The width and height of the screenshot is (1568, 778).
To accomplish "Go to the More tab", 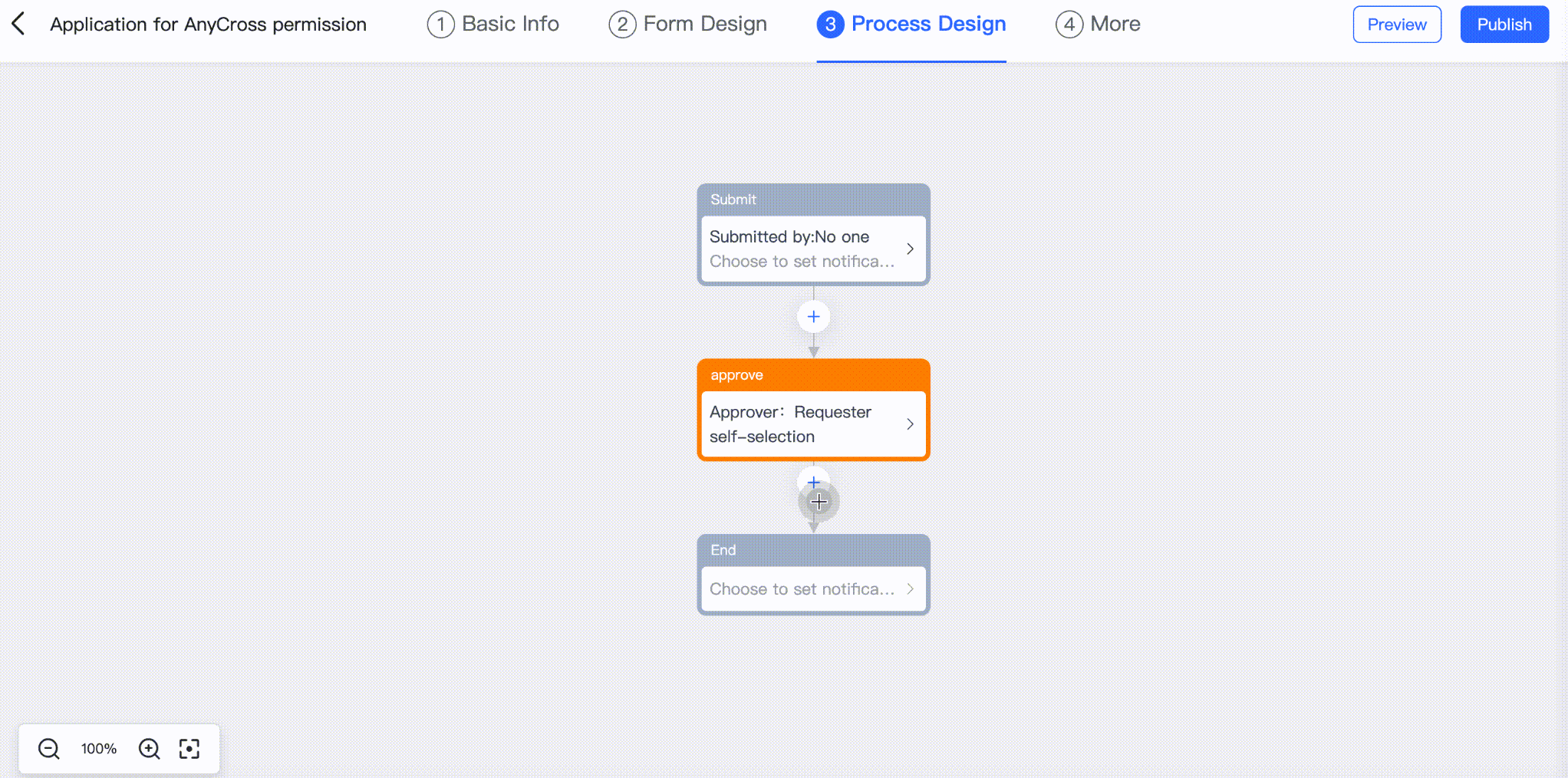I will pos(1098,24).
